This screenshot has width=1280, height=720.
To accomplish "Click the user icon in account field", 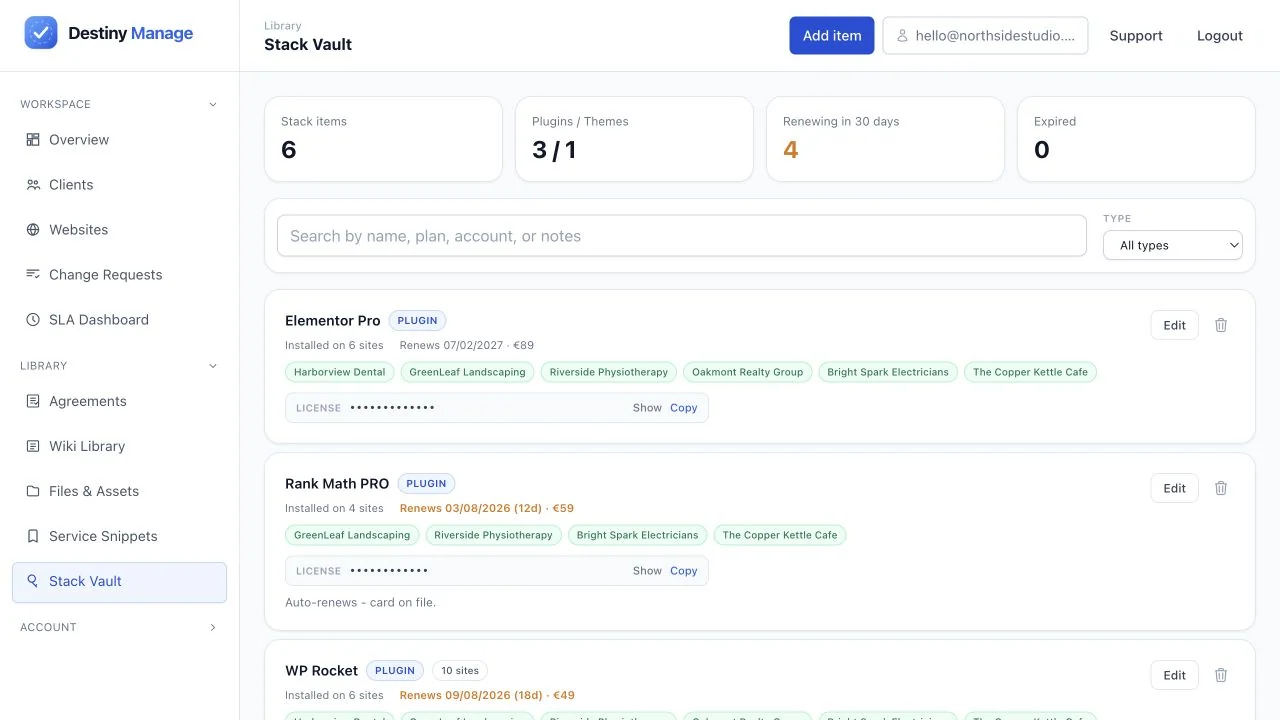I will 902,36.
